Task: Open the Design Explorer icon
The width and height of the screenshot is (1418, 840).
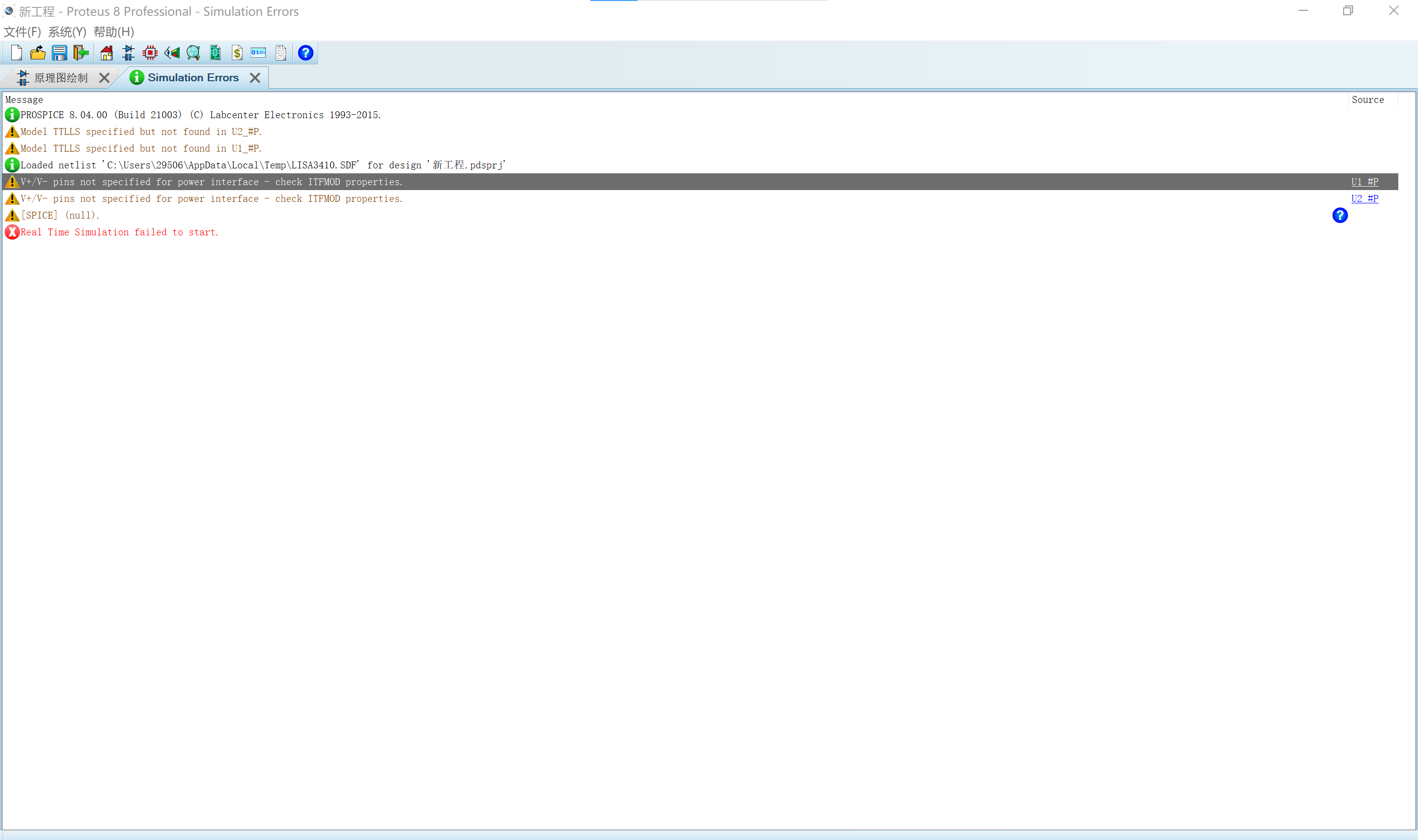Action: pyautogui.click(x=215, y=53)
